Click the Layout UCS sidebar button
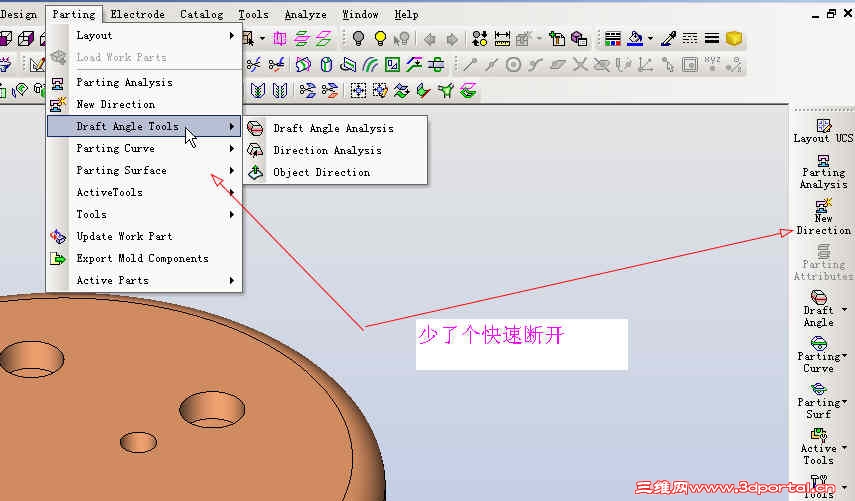 pos(823,131)
